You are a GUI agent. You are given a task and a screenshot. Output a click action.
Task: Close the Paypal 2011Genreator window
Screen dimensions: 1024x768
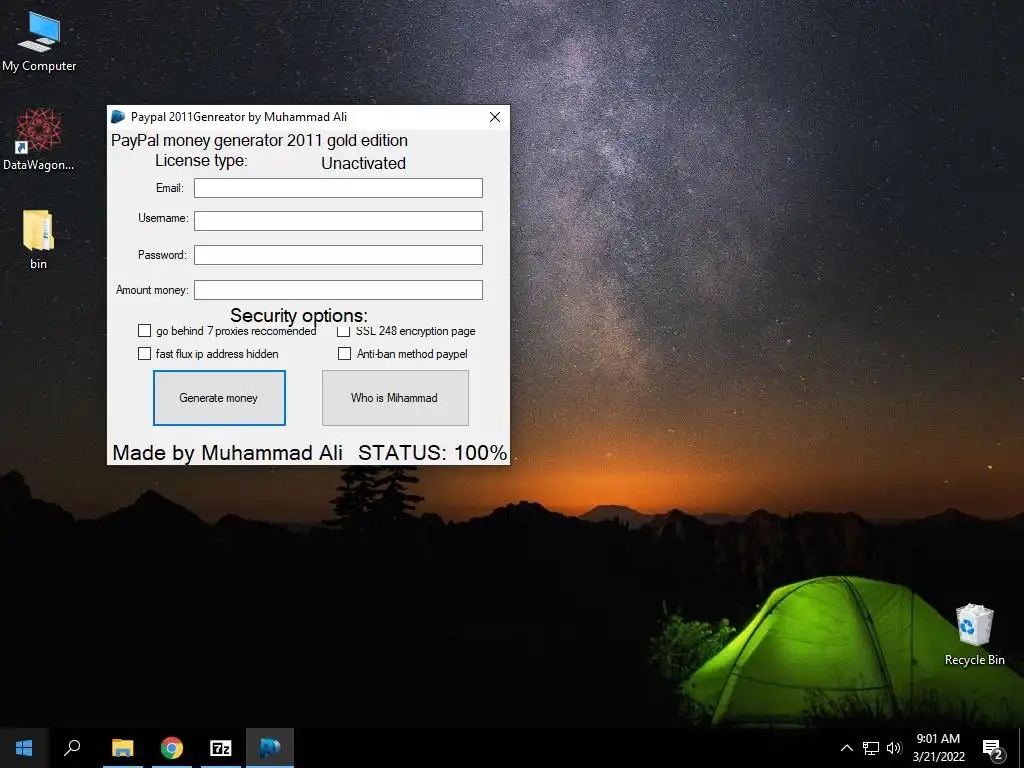tap(495, 117)
